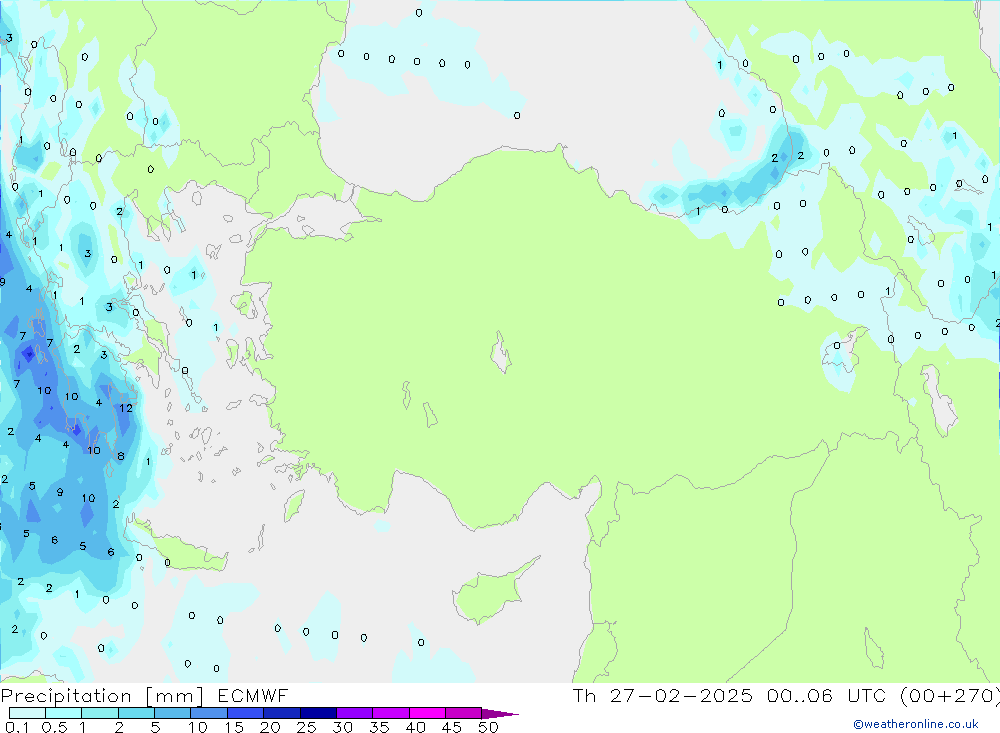Select the 2–5 mm legend color box
The image size is (1000, 733).
coord(136,713)
